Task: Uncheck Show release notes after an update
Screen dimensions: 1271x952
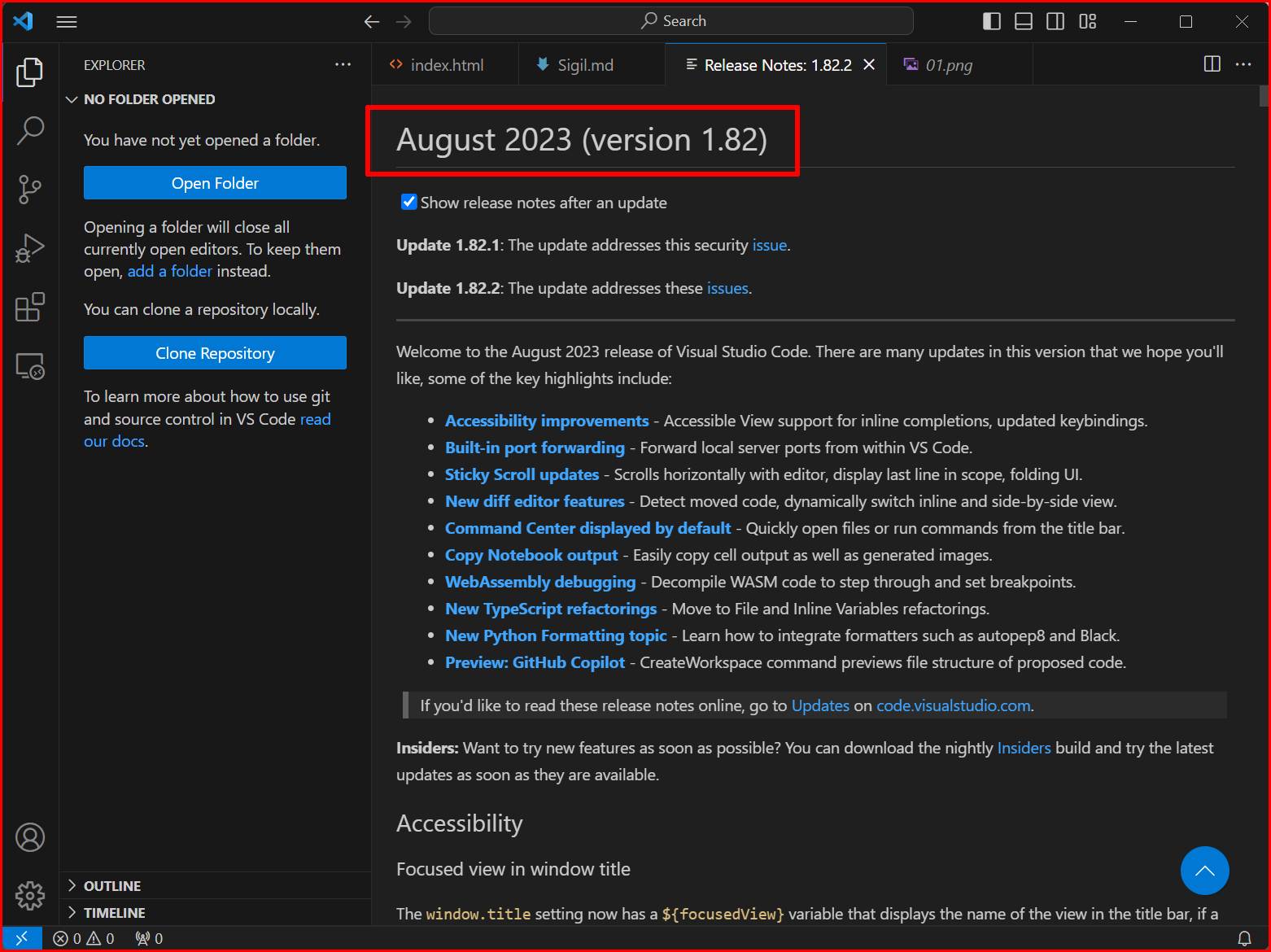Action: tap(409, 202)
